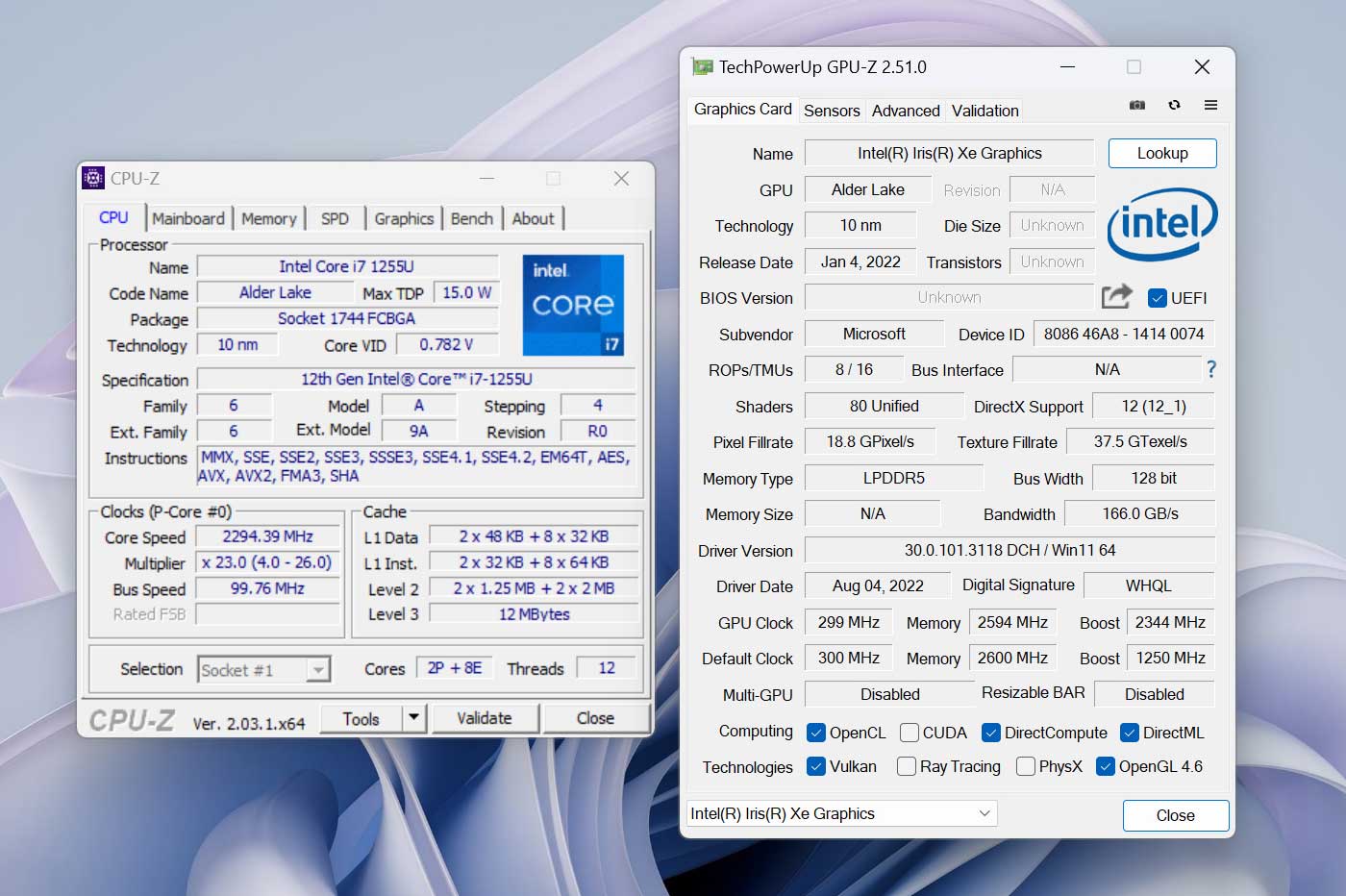Click the GPU Name field Intel(R) Iris(R) Xe Graphics
Image resolution: width=1346 pixels, height=896 pixels.
click(x=950, y=153)
